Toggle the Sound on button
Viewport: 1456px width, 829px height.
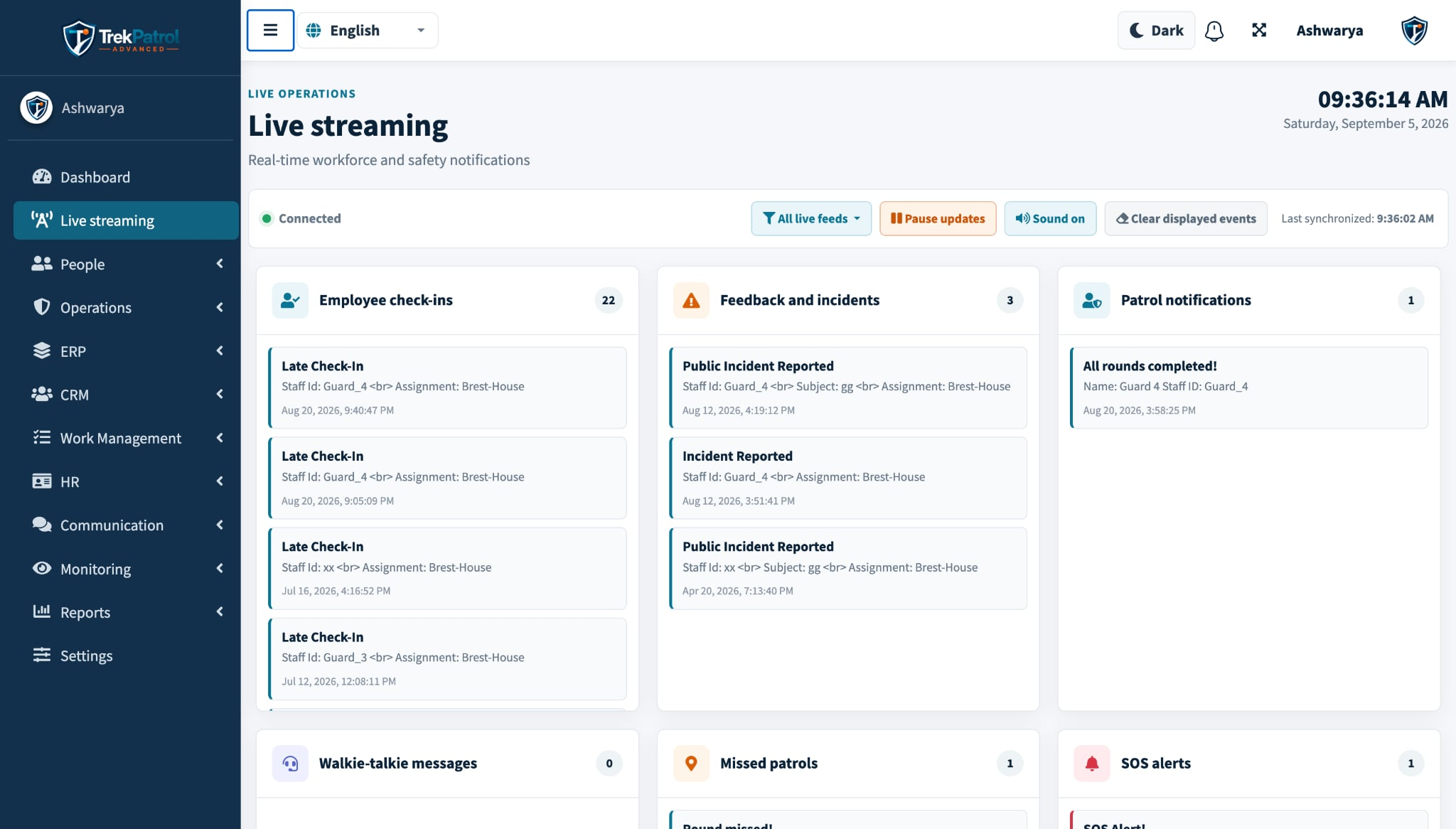(x=1050, y=219)
